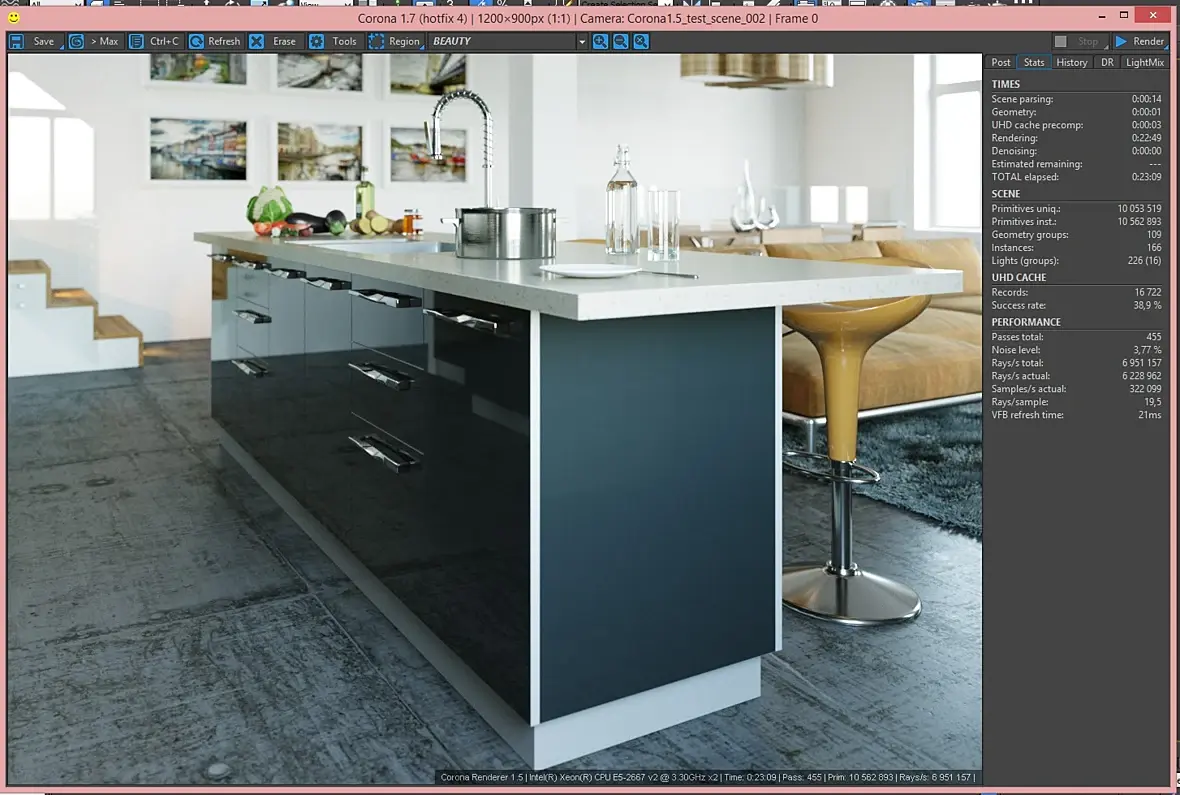Click the Refresh icon in toolbar
The height and width of the screenshot is (795, 1180).
click(196, 41)
